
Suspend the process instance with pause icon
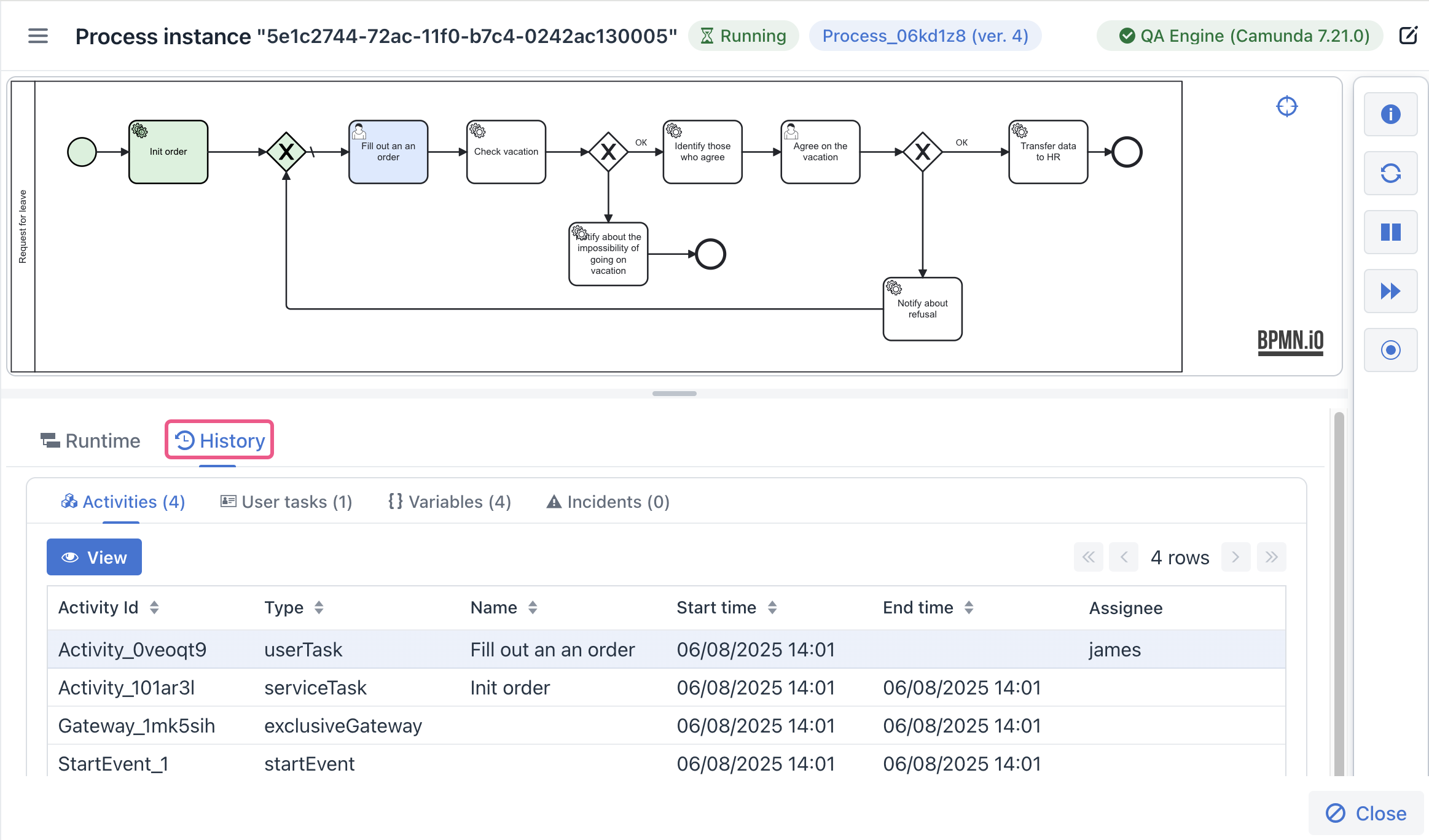(1391, 232)
